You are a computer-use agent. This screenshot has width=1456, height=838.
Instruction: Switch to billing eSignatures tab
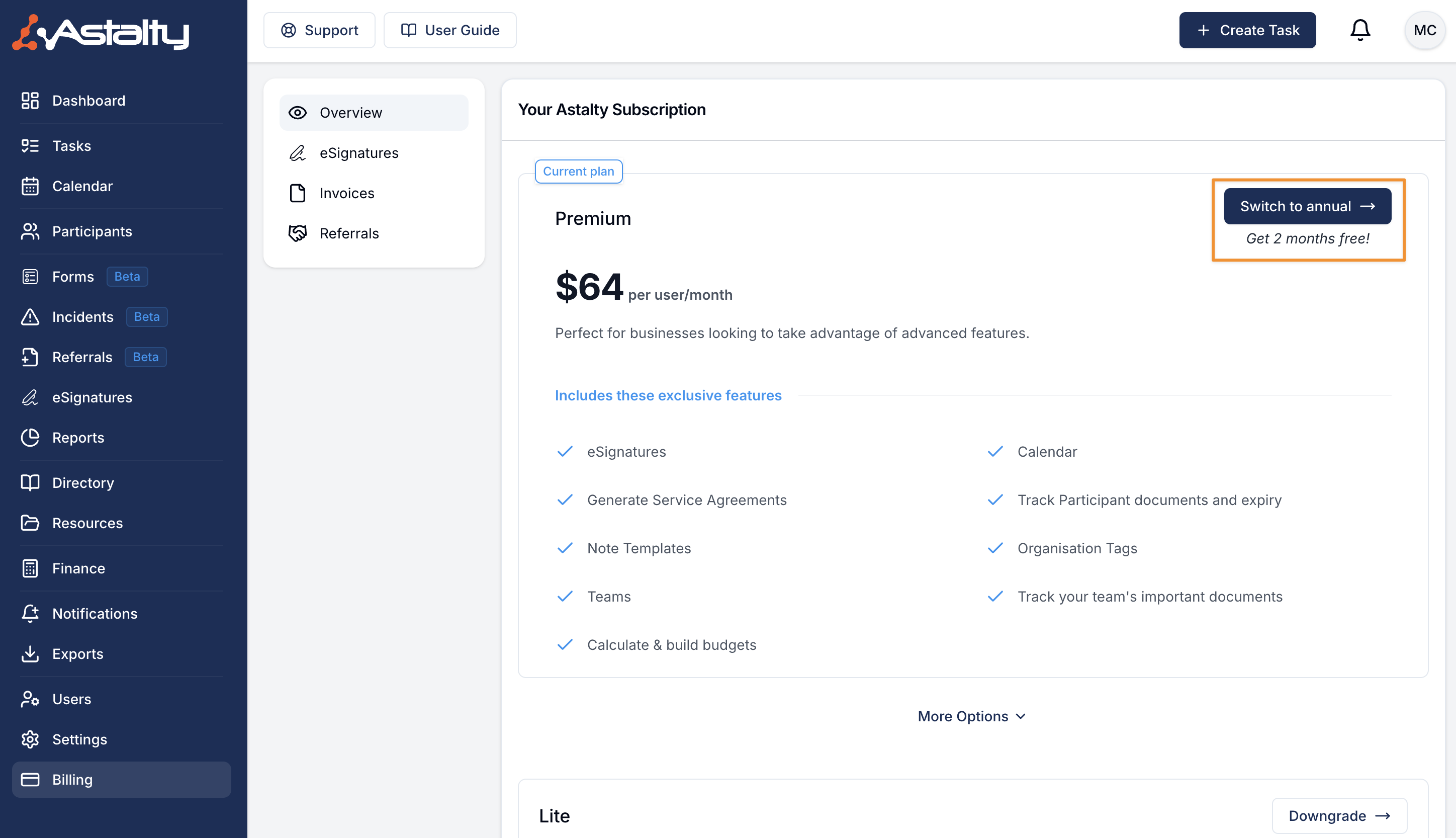358,153
